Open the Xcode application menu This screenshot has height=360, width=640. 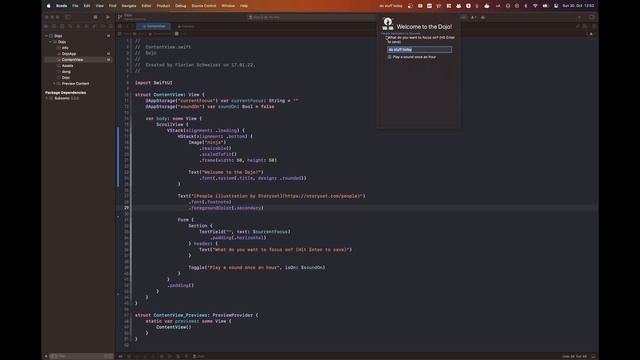pos(61,6)
